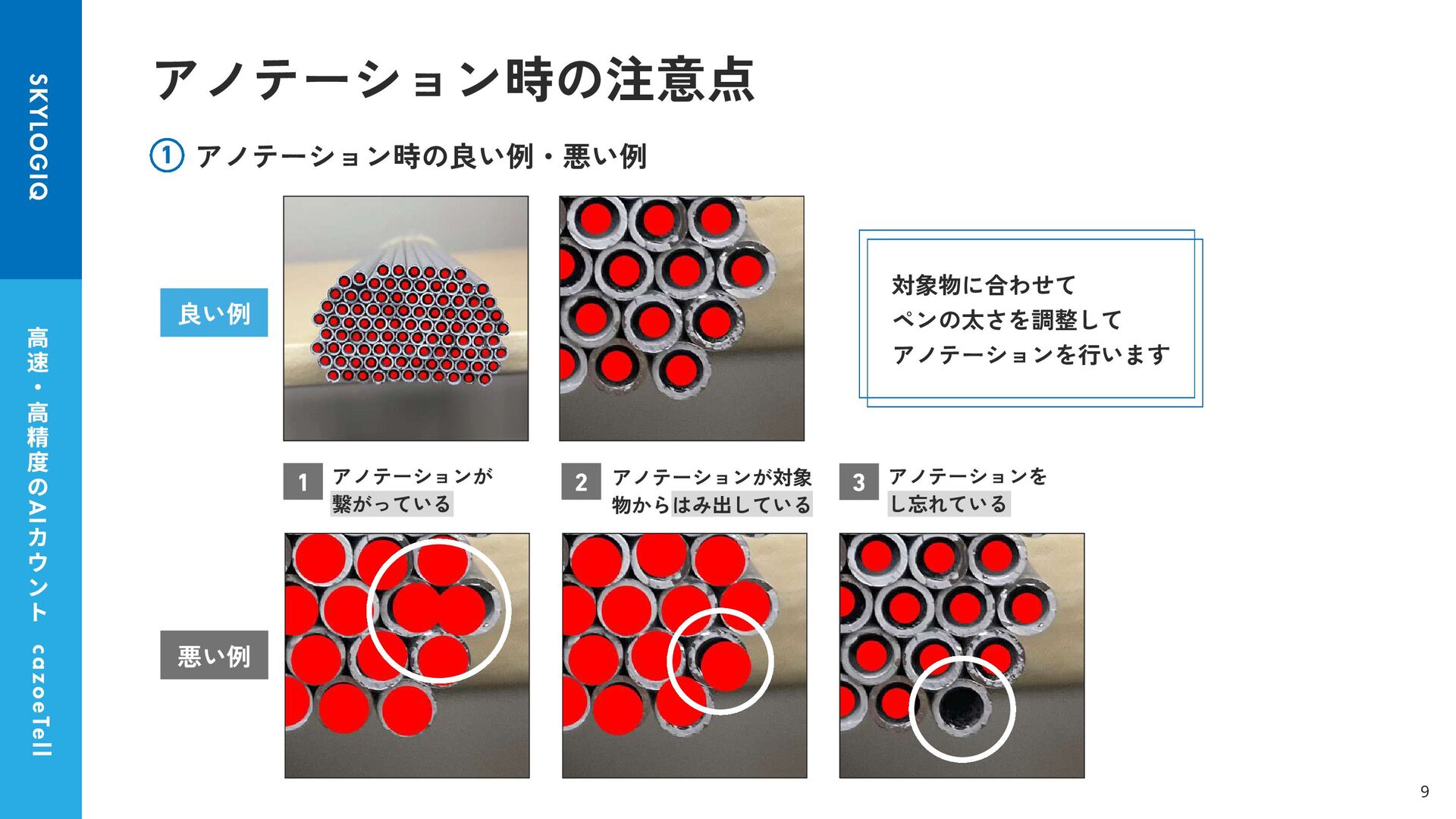Viewport: 1456px width, 819px height.
Task: Open the bad example 3 image
Action: coord(962,655)
